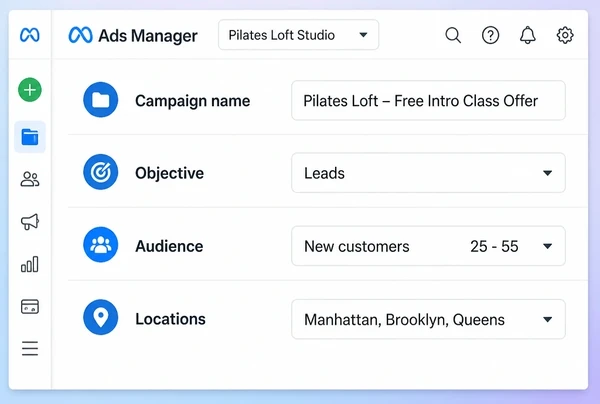Click the Locations dropdown arrow
This screenshot has width=600, height=404.
tap(548, 319)
